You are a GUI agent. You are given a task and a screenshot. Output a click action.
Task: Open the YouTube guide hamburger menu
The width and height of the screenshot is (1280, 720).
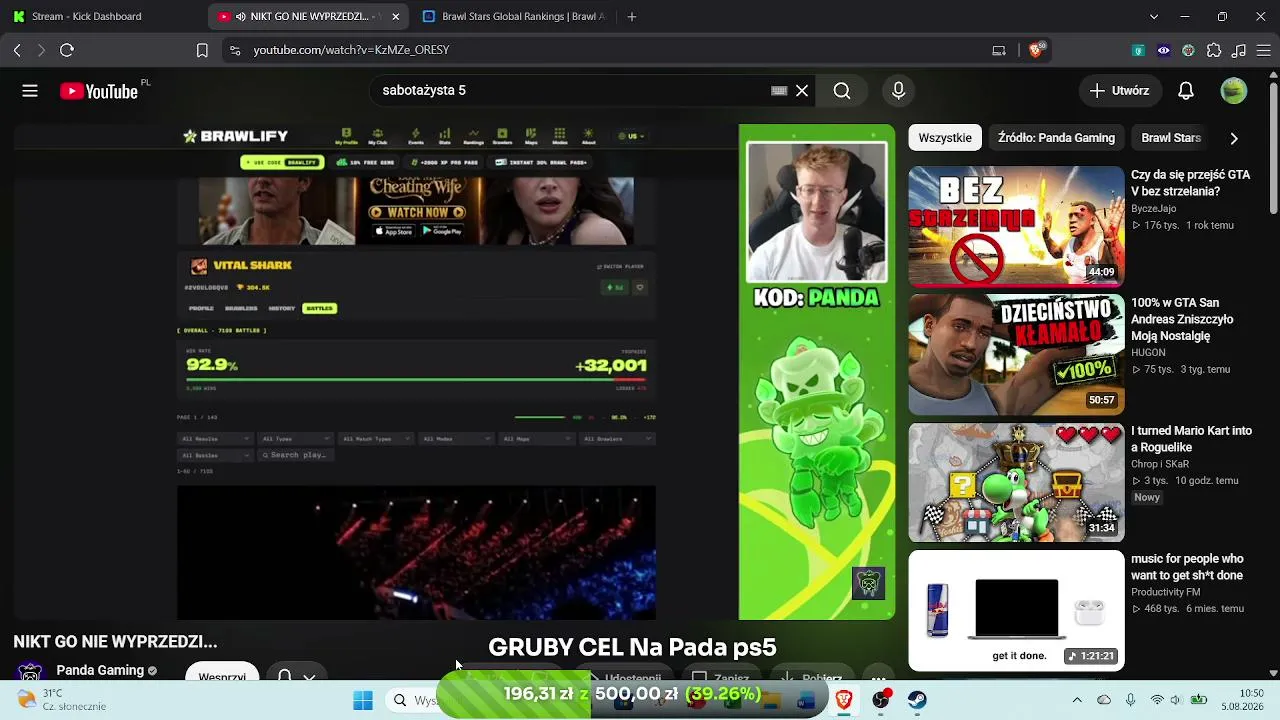30,91
